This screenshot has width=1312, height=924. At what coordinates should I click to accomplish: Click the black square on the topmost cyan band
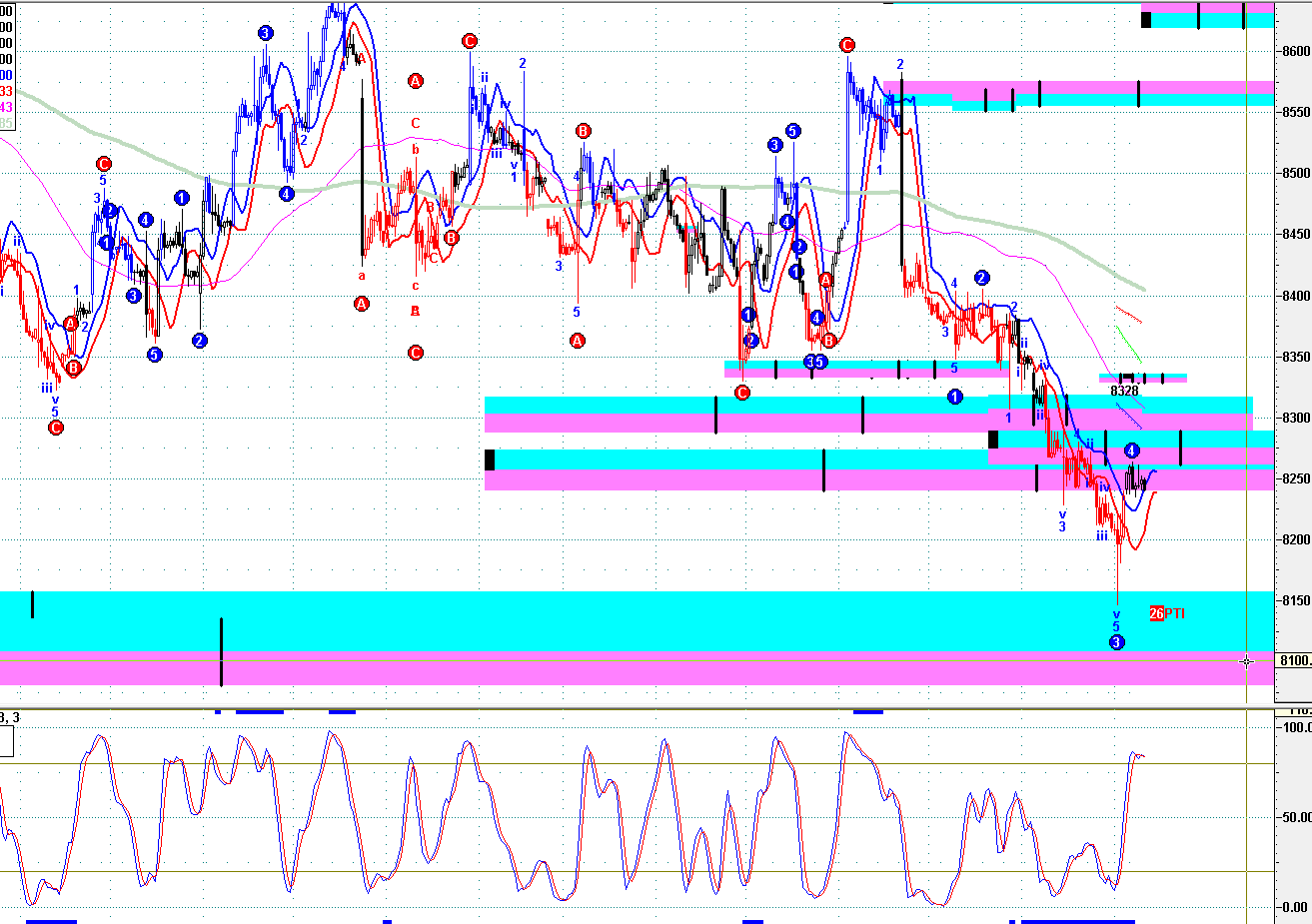(1146, 19)
